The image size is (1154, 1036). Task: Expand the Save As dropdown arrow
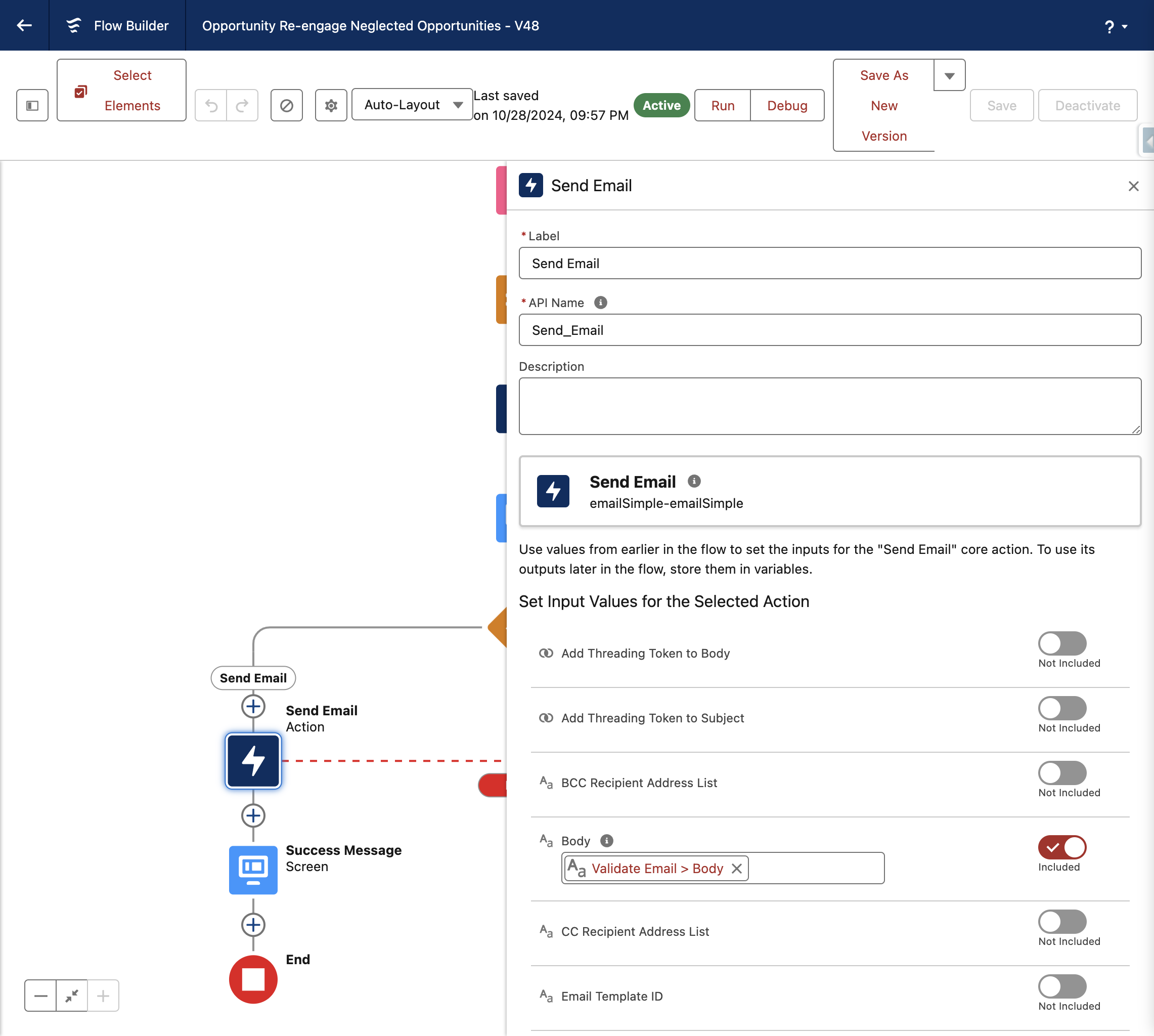(949, 75)
